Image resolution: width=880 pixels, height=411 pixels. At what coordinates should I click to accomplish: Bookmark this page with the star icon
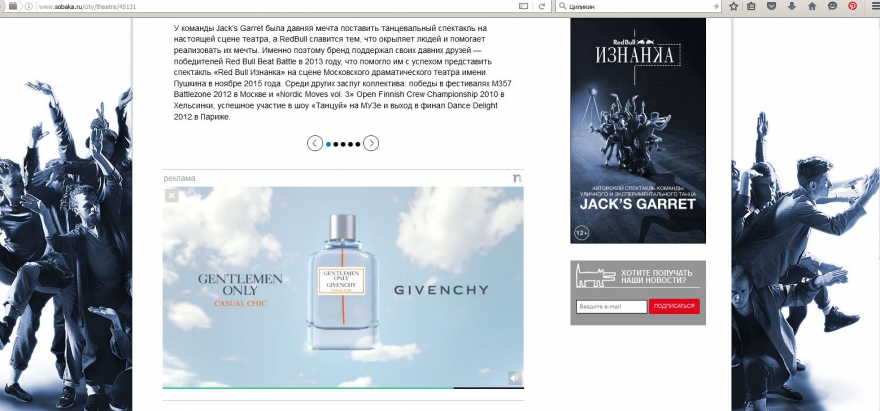(734, 6)
